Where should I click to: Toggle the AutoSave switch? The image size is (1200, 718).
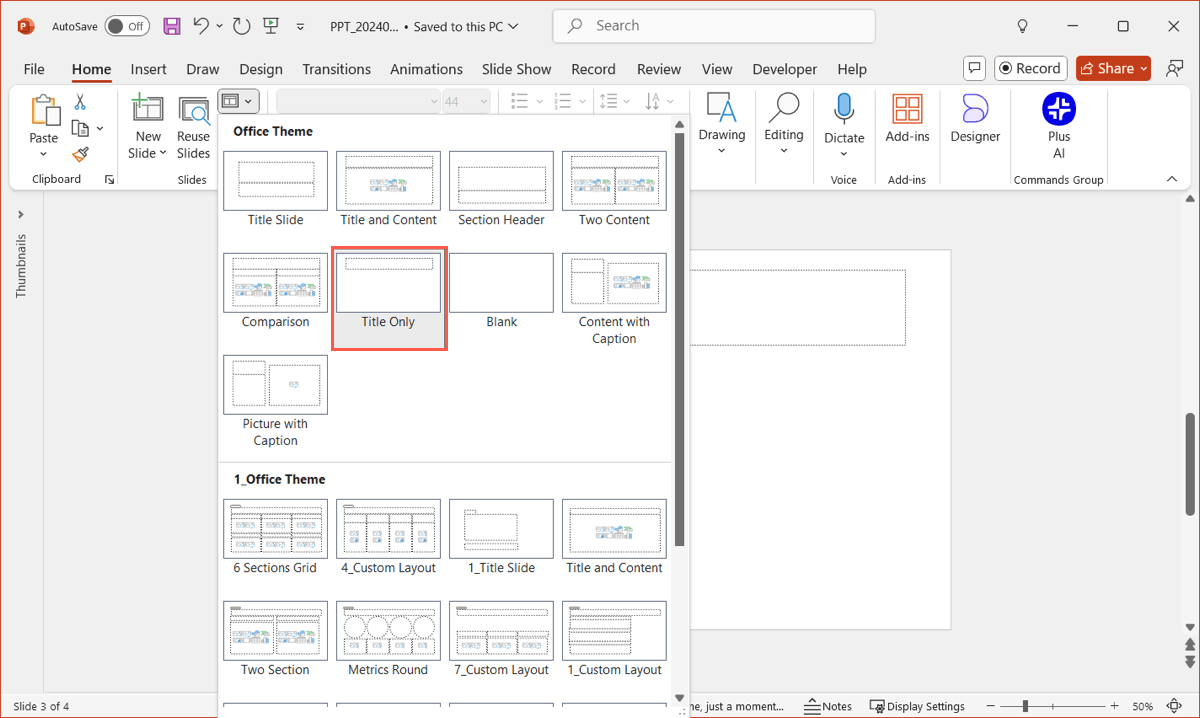(x=127, y=26)
